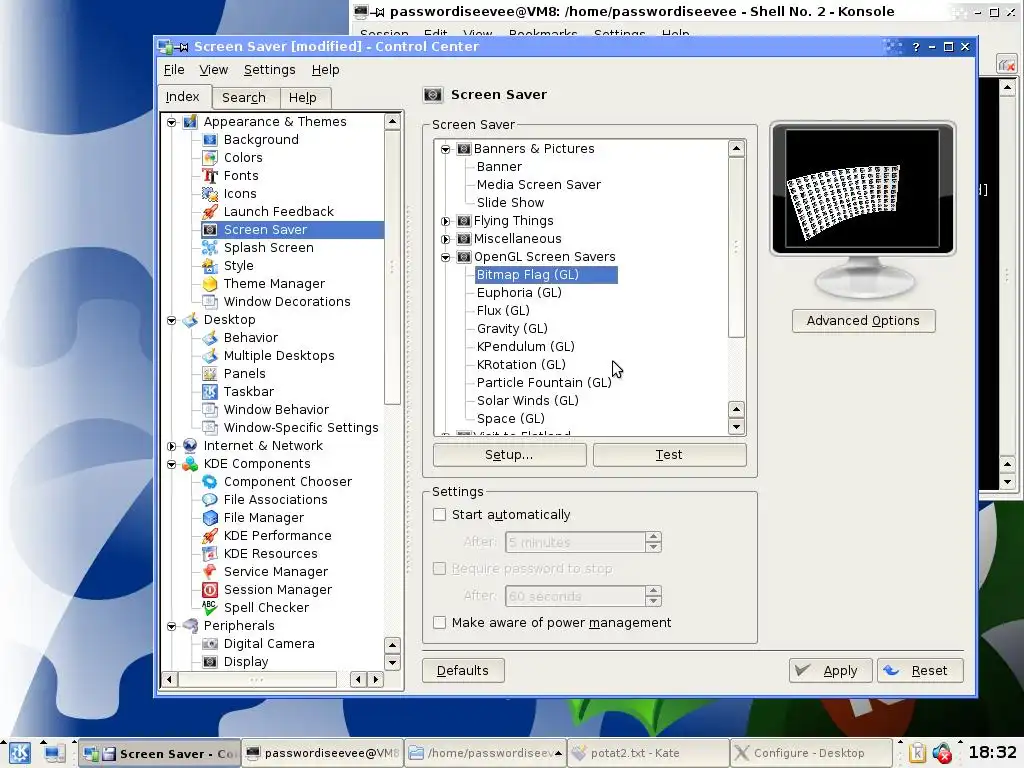Click the Fonts icon in the tree
Screen dimensions: 1024x768
pos(210,176)
